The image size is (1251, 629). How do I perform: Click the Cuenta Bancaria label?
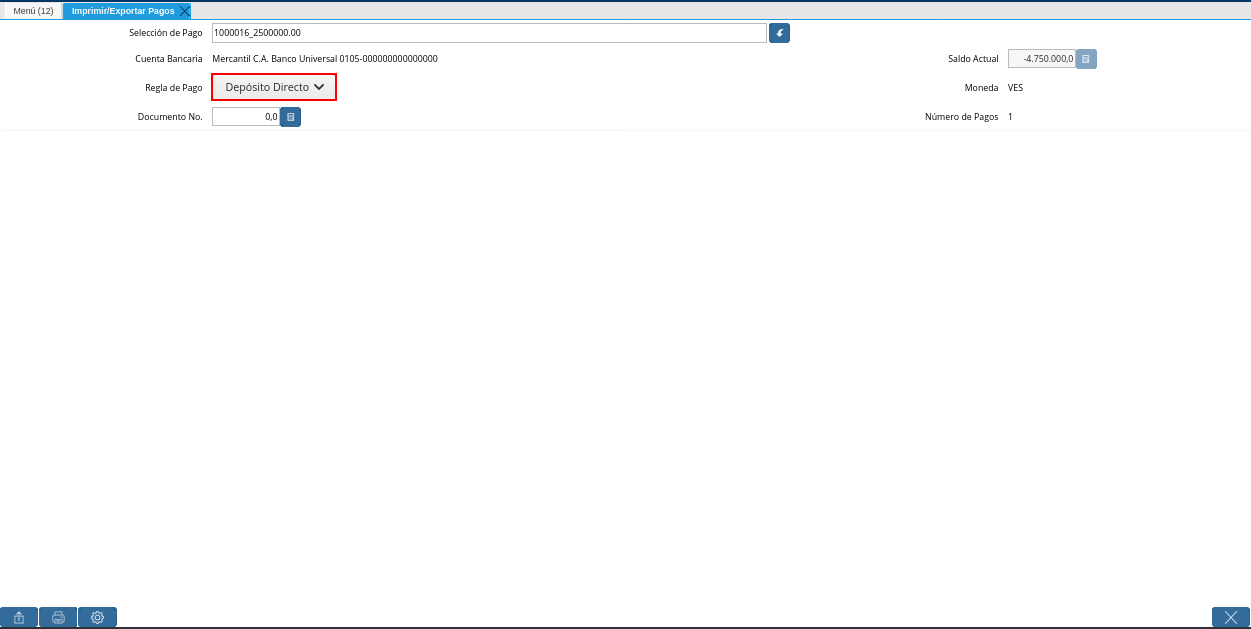(169, 59)
